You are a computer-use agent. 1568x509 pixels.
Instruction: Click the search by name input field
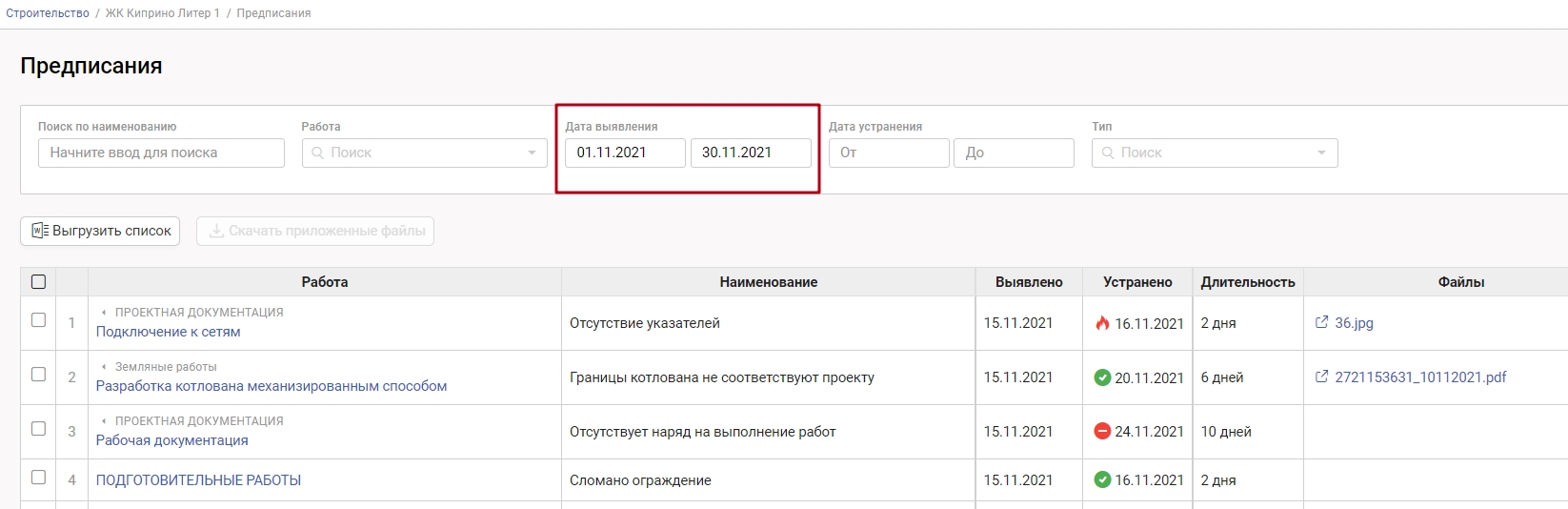[161, 153]
